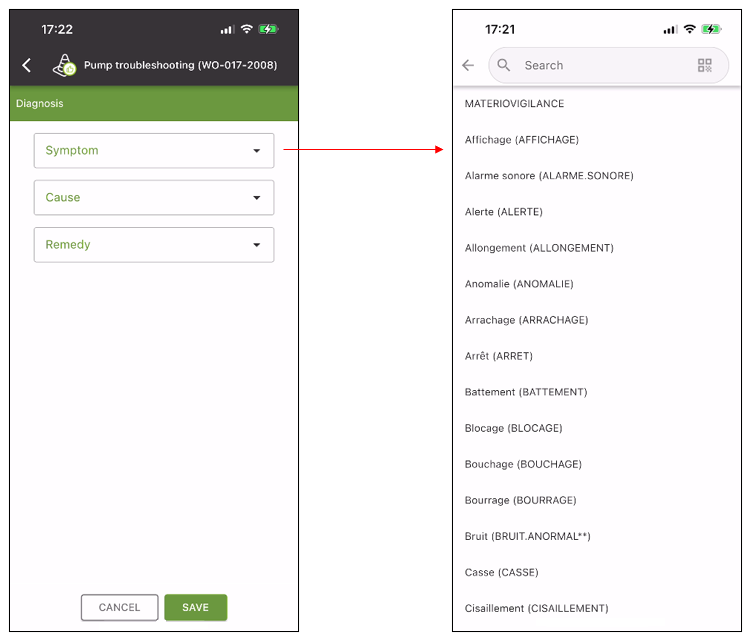Image resolution: width=745 pixels, height=637 pixels.
Task: Go back from Pump troubleshooting screen
Action: (x=27, y=65)
